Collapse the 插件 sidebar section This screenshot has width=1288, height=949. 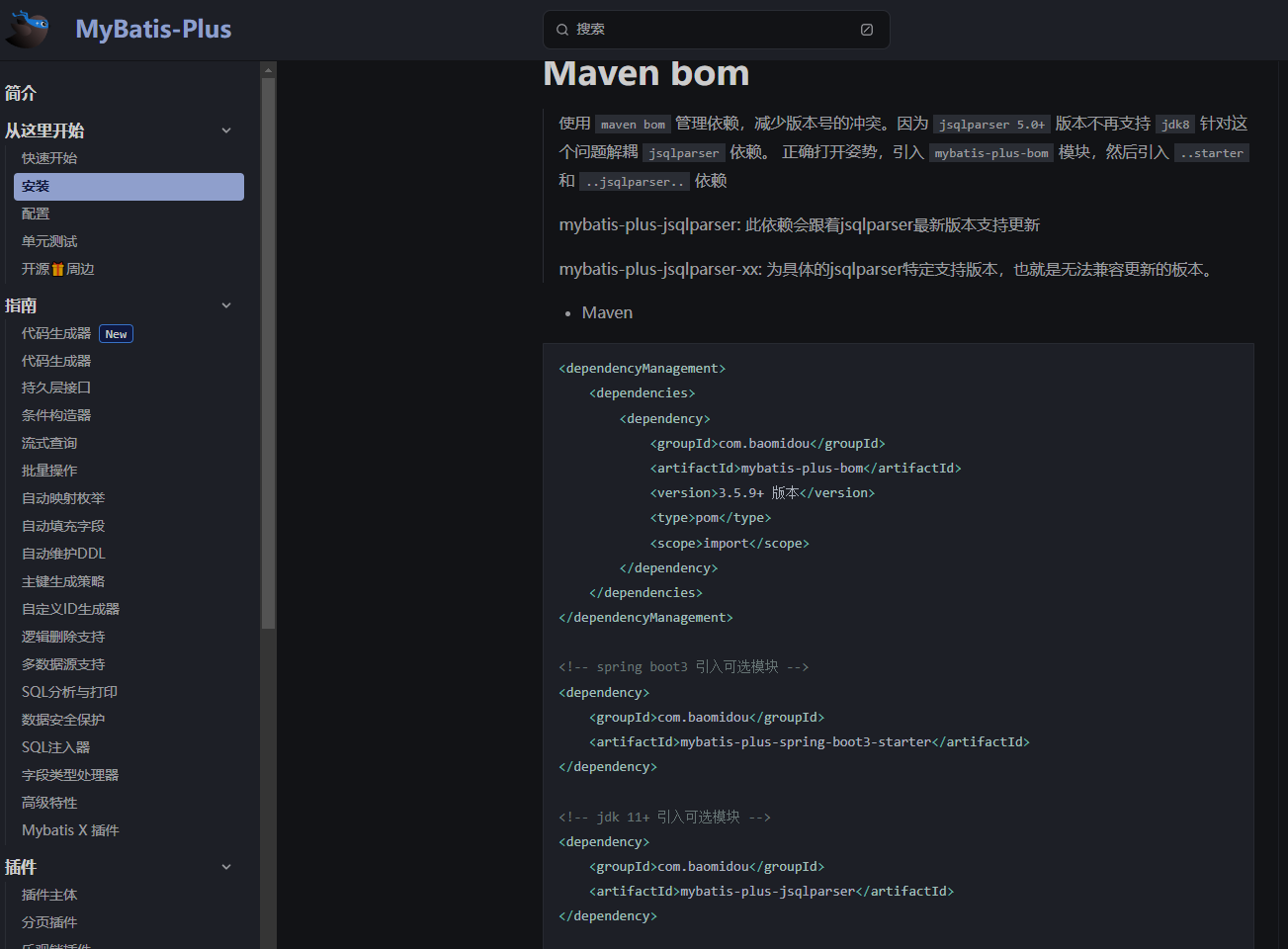[x=226, y=867]
